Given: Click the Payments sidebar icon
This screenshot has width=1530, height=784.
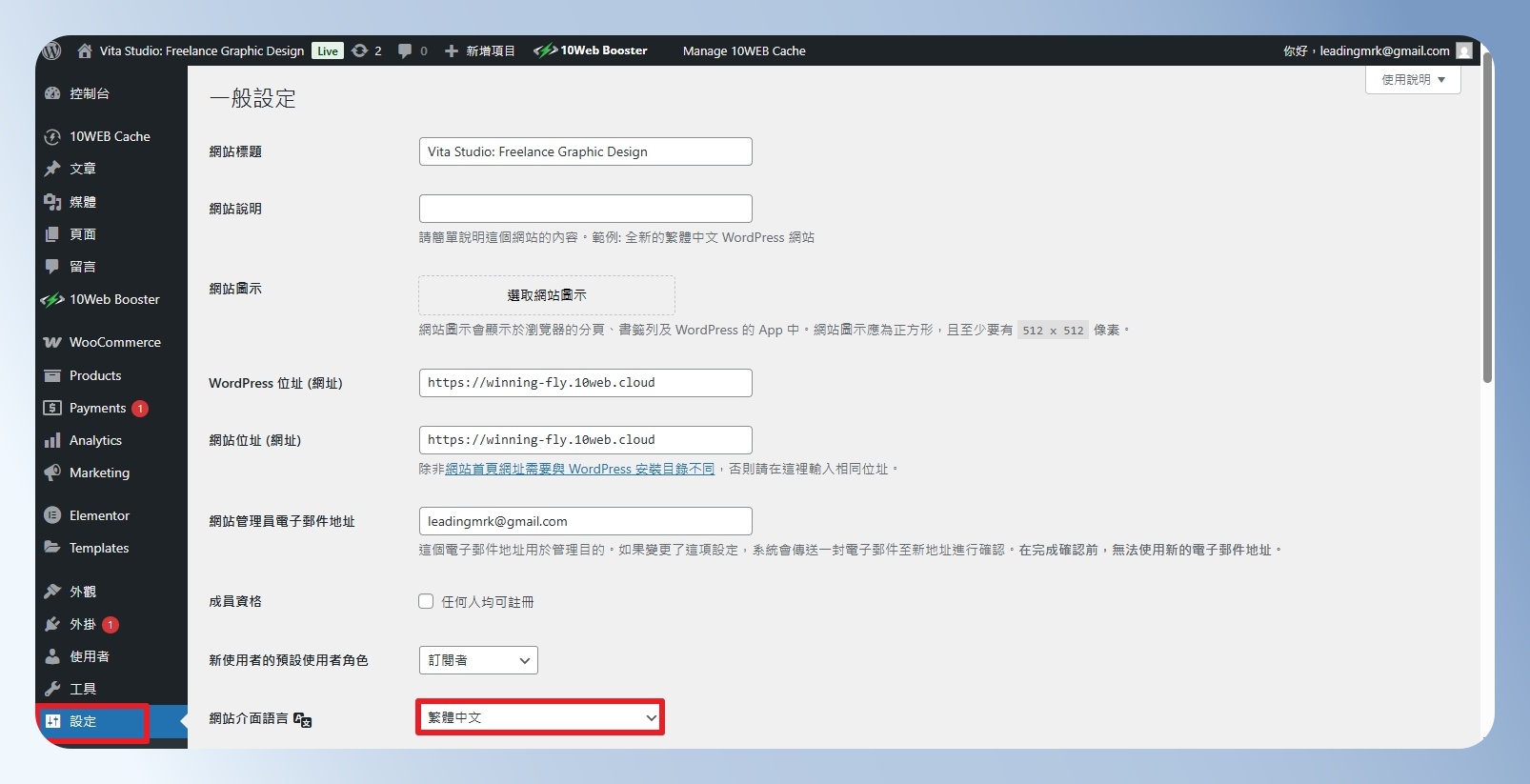Looking at the screenshot, I should coord(52,408).
